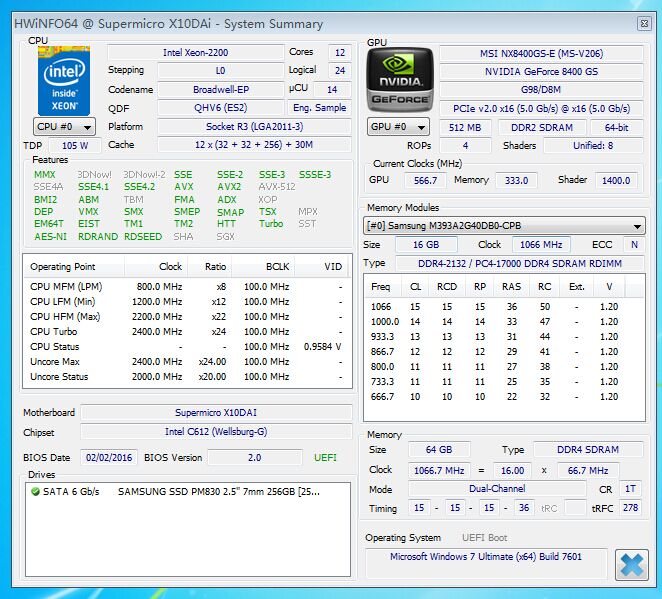Click the AES-NI feature label
This screenshot has width=662, height=599.
point(50,236)
